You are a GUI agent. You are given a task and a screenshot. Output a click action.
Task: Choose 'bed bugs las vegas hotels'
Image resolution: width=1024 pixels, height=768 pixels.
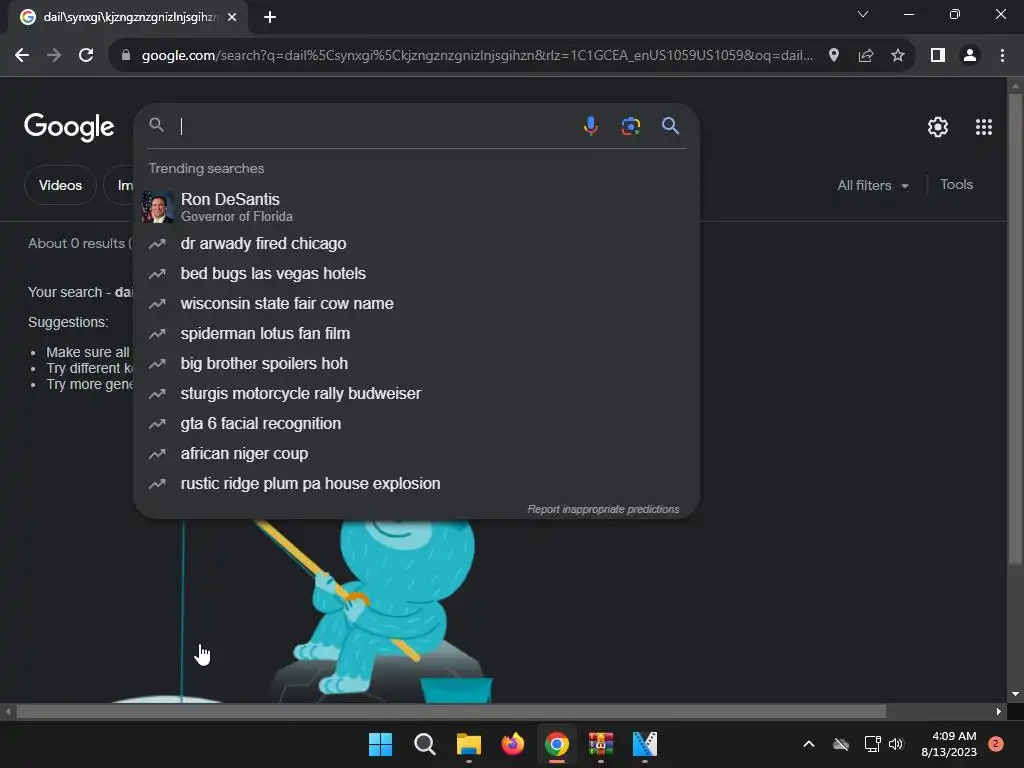coord(416,274)
